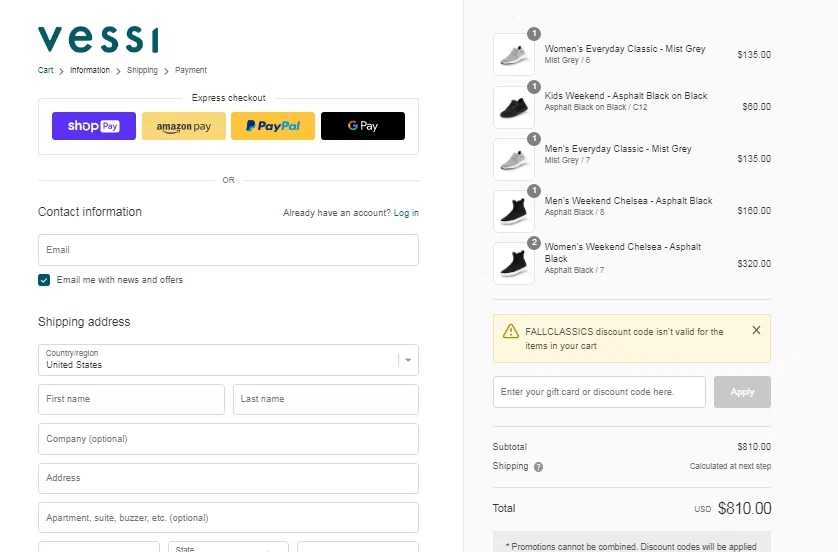Dismiss the FALLCLASSICS discount warning

point(756,330)
